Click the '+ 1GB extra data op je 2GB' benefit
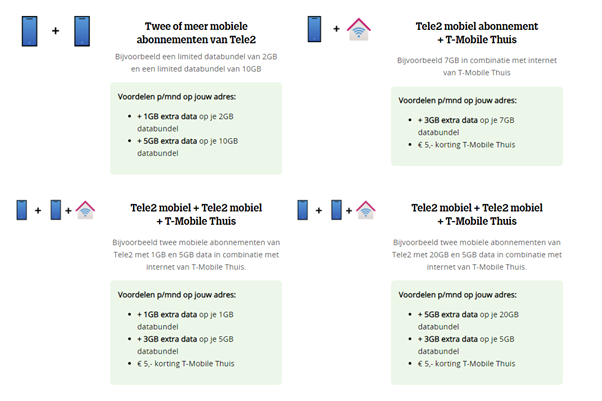Viewport: 602px width, 401px height. pos(185,122)
